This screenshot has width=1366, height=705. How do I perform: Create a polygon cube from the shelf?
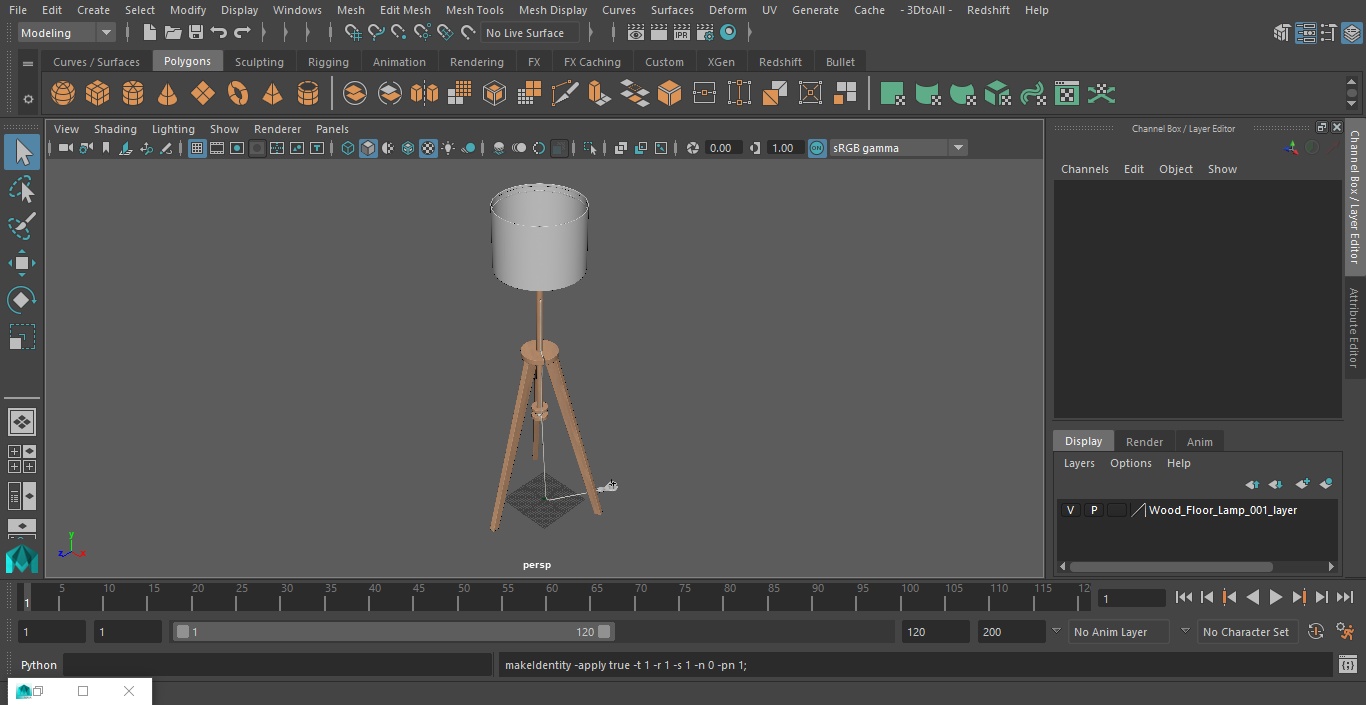[x=98, y=94]
